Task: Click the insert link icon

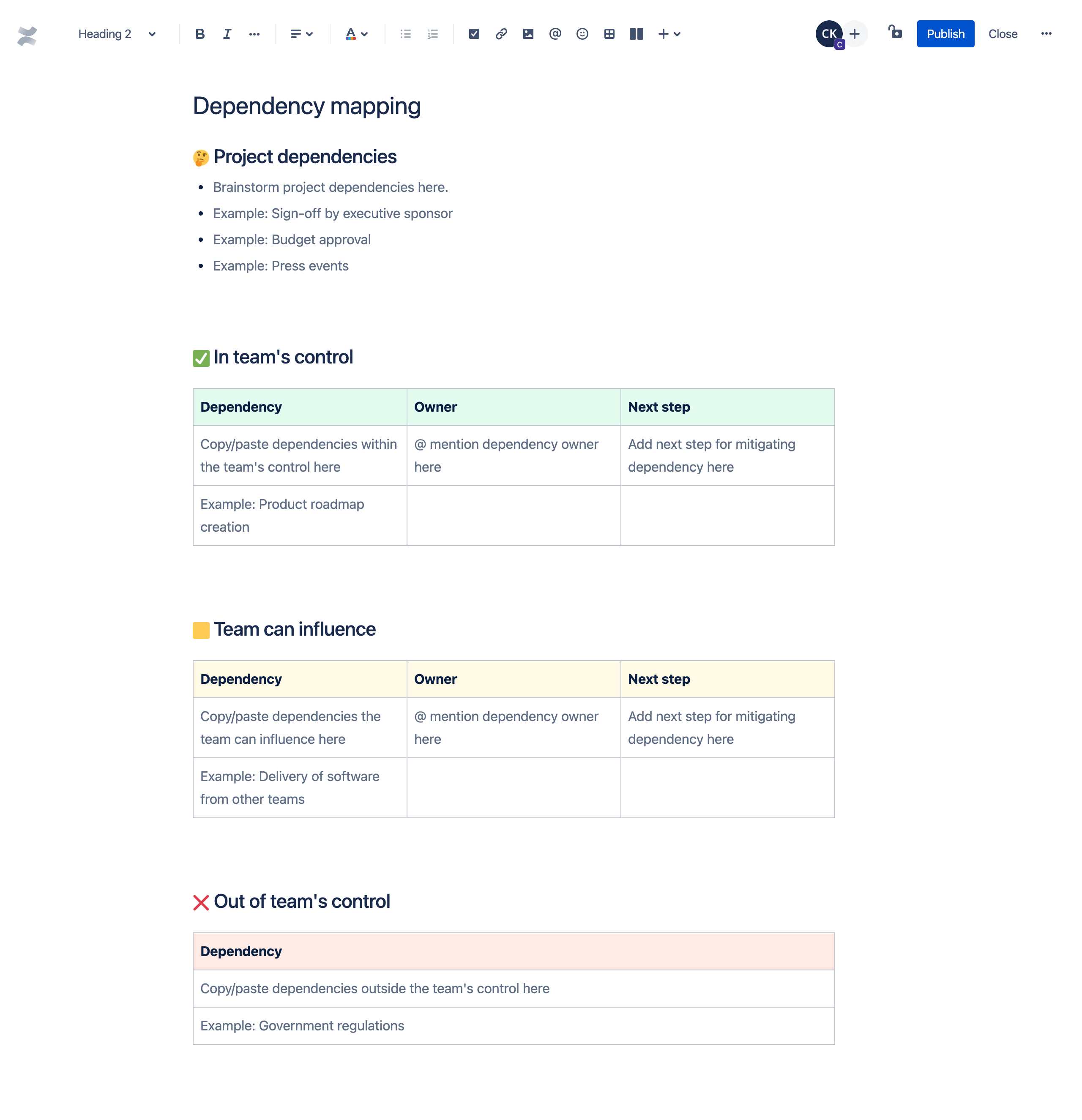Action: pos(500,34)
